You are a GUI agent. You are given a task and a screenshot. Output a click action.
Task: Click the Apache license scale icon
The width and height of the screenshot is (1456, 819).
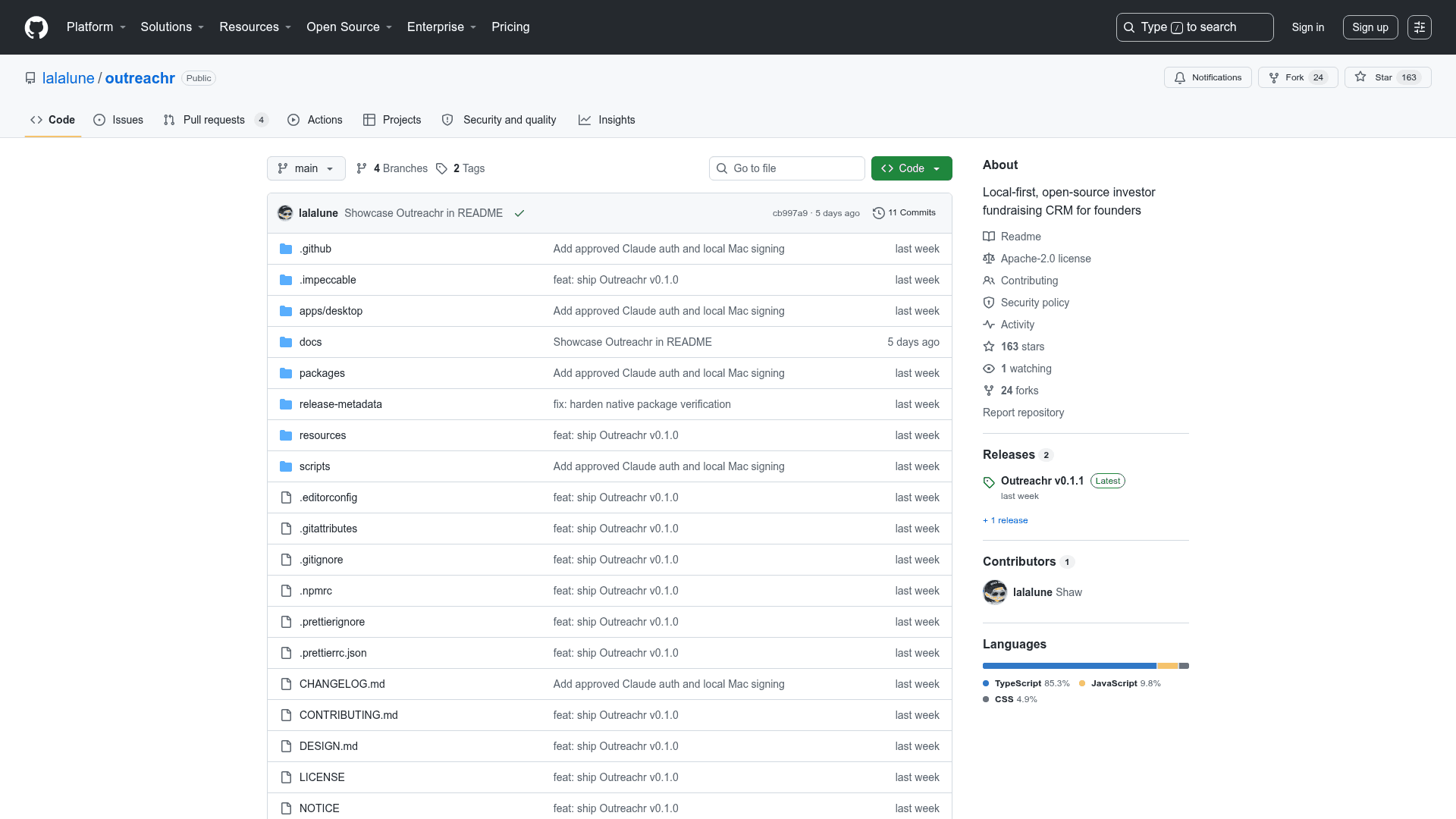click(989, 259)
